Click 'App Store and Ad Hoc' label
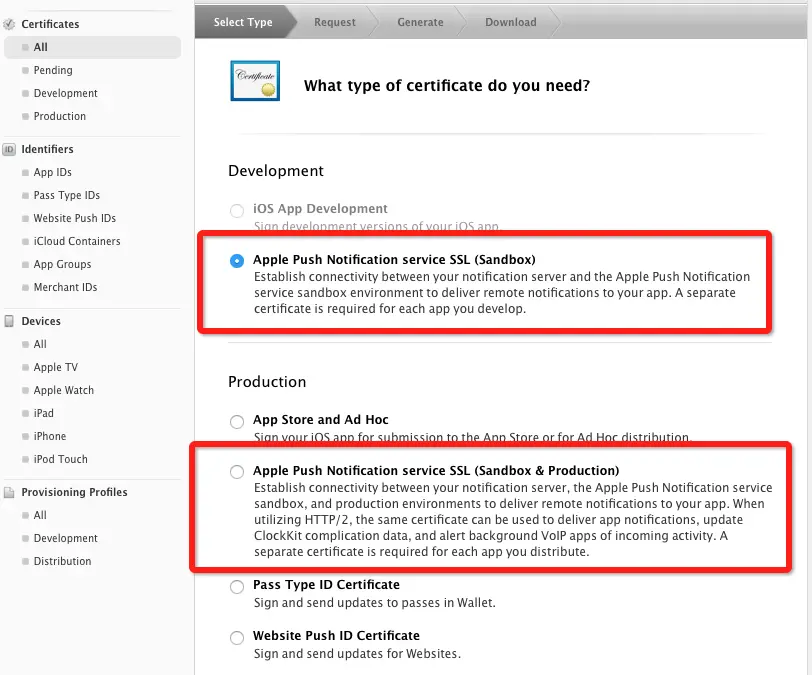Image resolution: width=812 pixels, height=675 pixels. pos(321,420)
